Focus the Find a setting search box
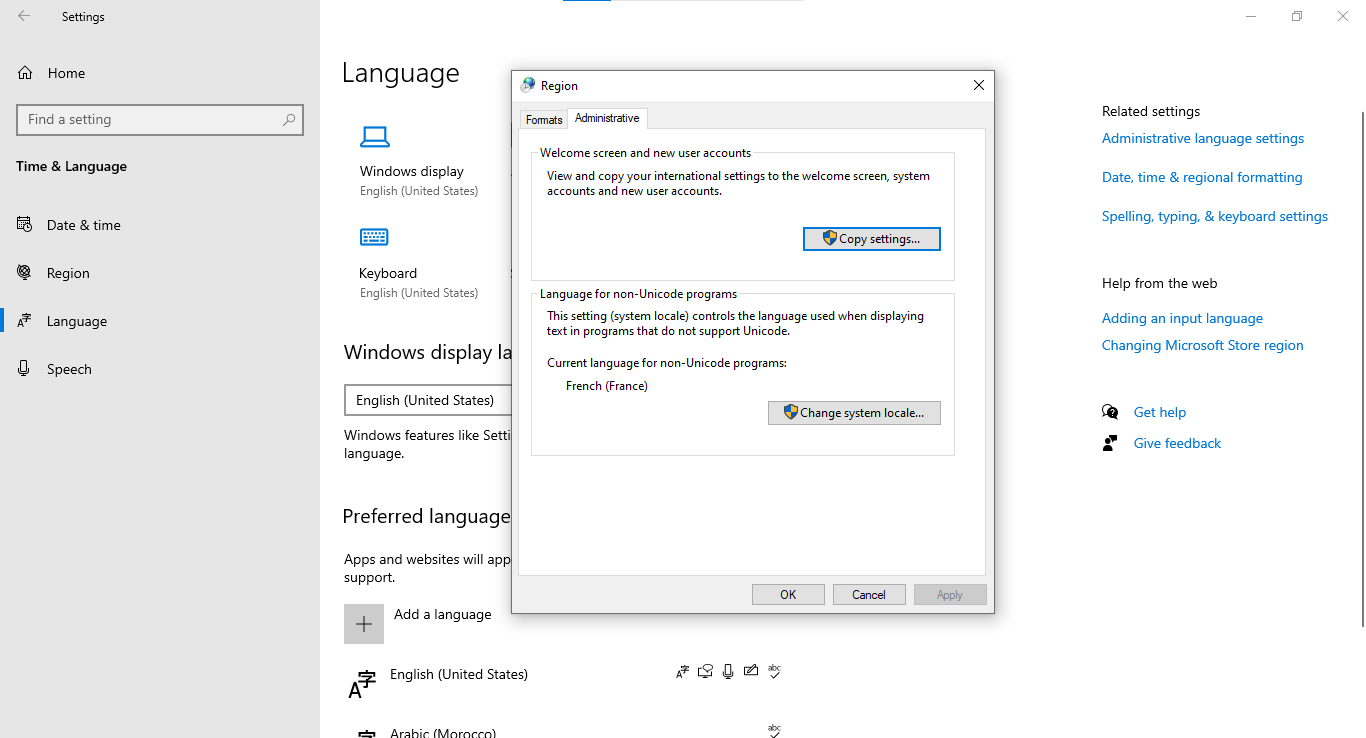Image resolution: width=1366 pixels, height=738 pixels. pos(160,119)
